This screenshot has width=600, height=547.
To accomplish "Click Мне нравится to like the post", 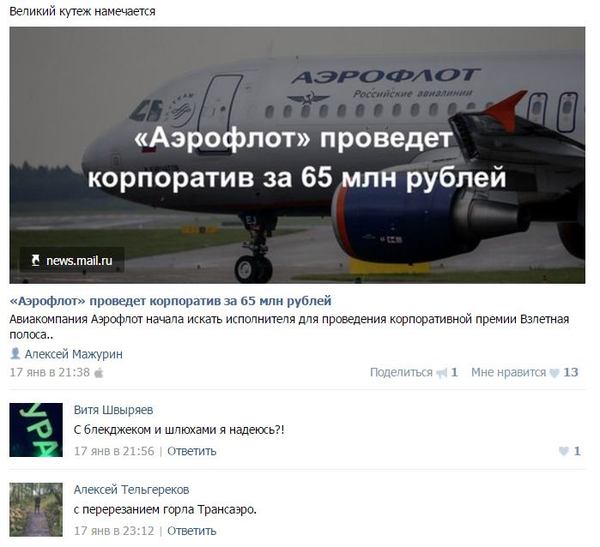I will click(x=508, y=372).
